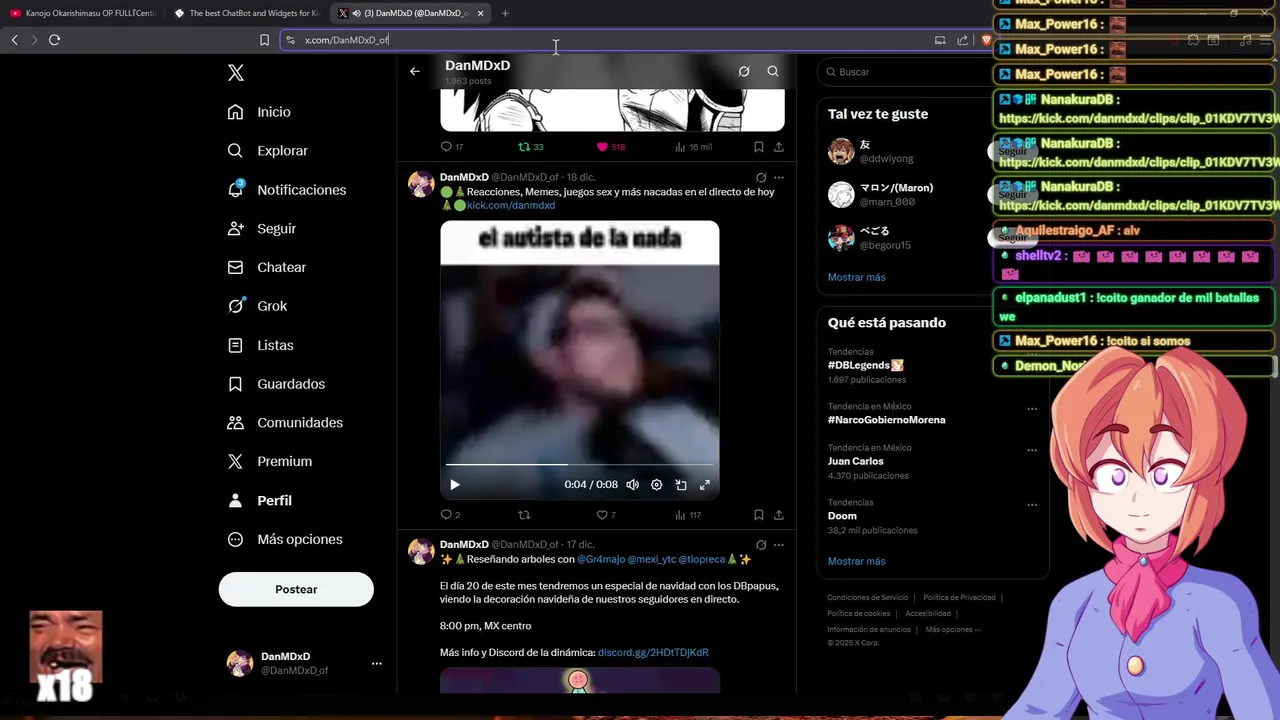Click Mostrar más under Qué está pasando
The image size is (1280, 720).
[x=856, y=562]
